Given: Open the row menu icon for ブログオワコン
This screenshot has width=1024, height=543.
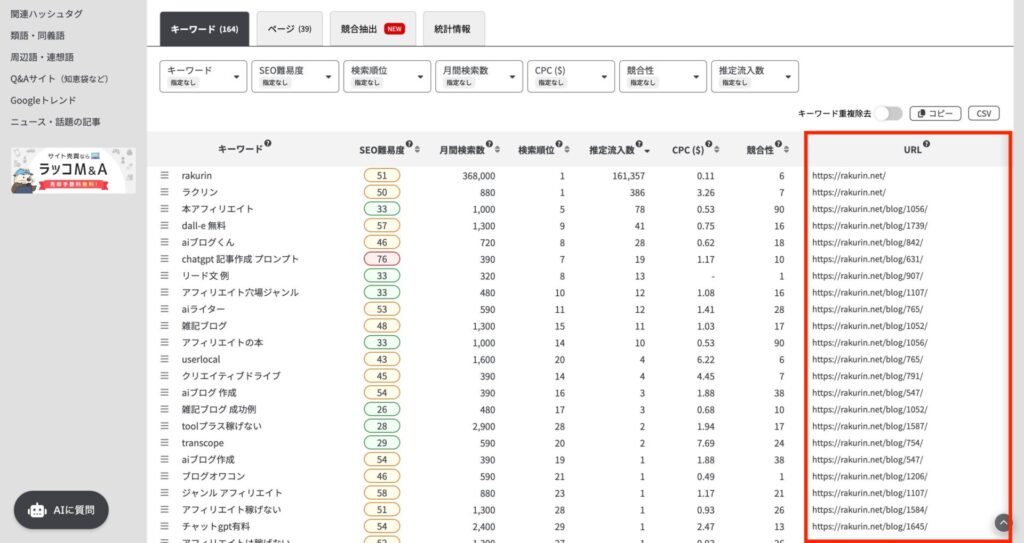Looking at the screenshot, I should click(165, 476).
